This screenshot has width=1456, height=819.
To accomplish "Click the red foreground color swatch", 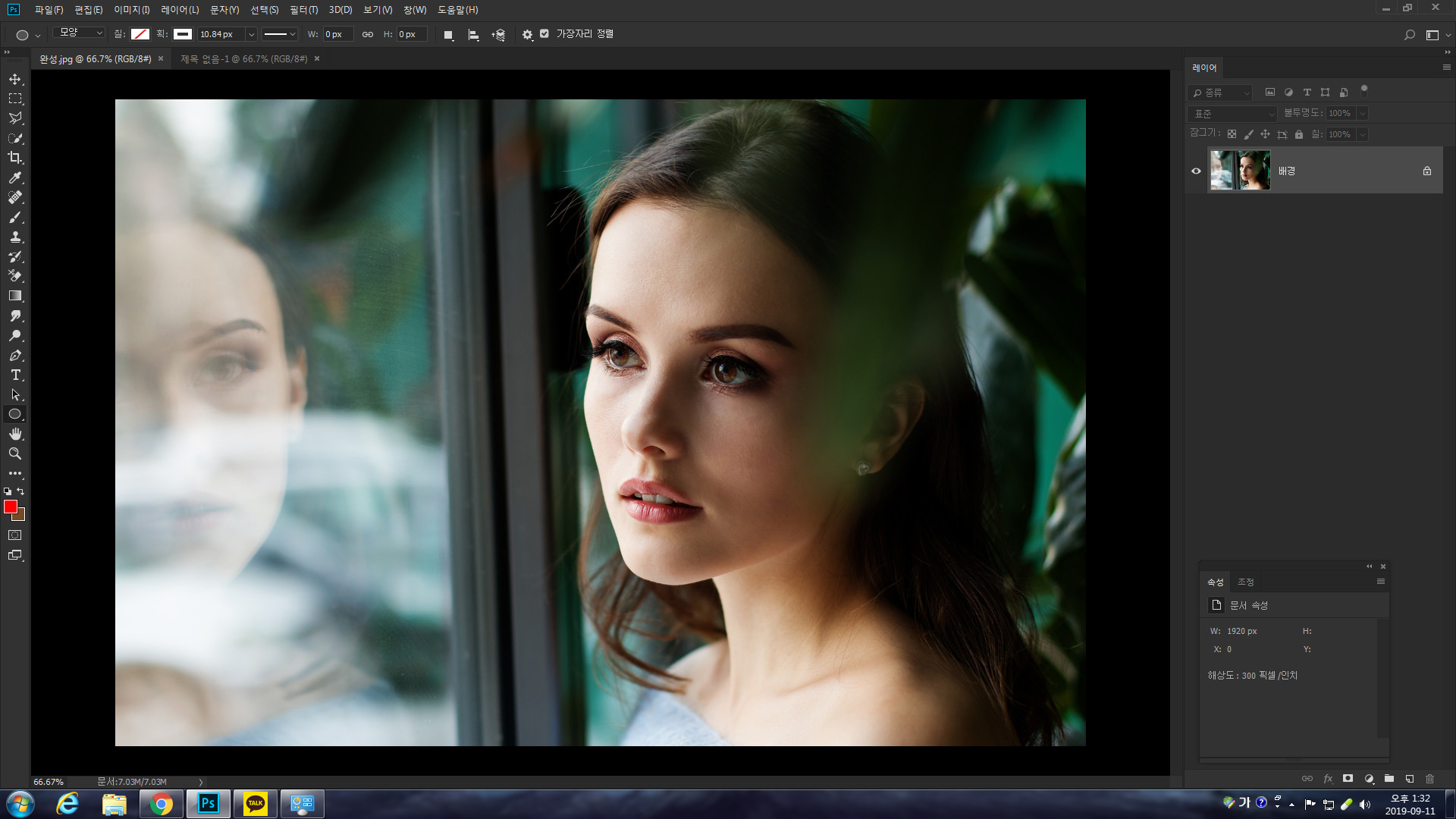I will pyautogui.click(x=10, y=507).
